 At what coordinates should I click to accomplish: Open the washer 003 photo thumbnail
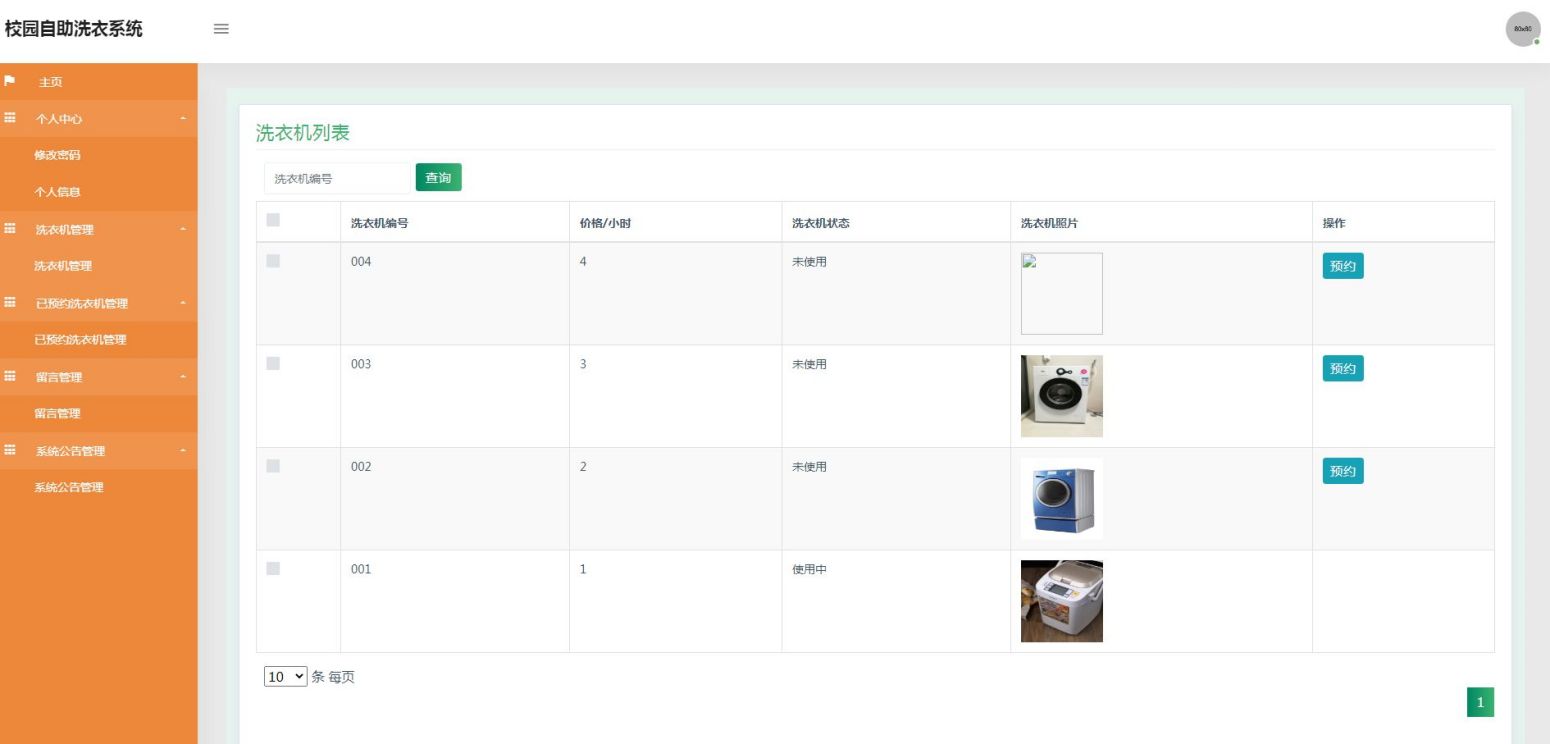[x=1061, y=396]
